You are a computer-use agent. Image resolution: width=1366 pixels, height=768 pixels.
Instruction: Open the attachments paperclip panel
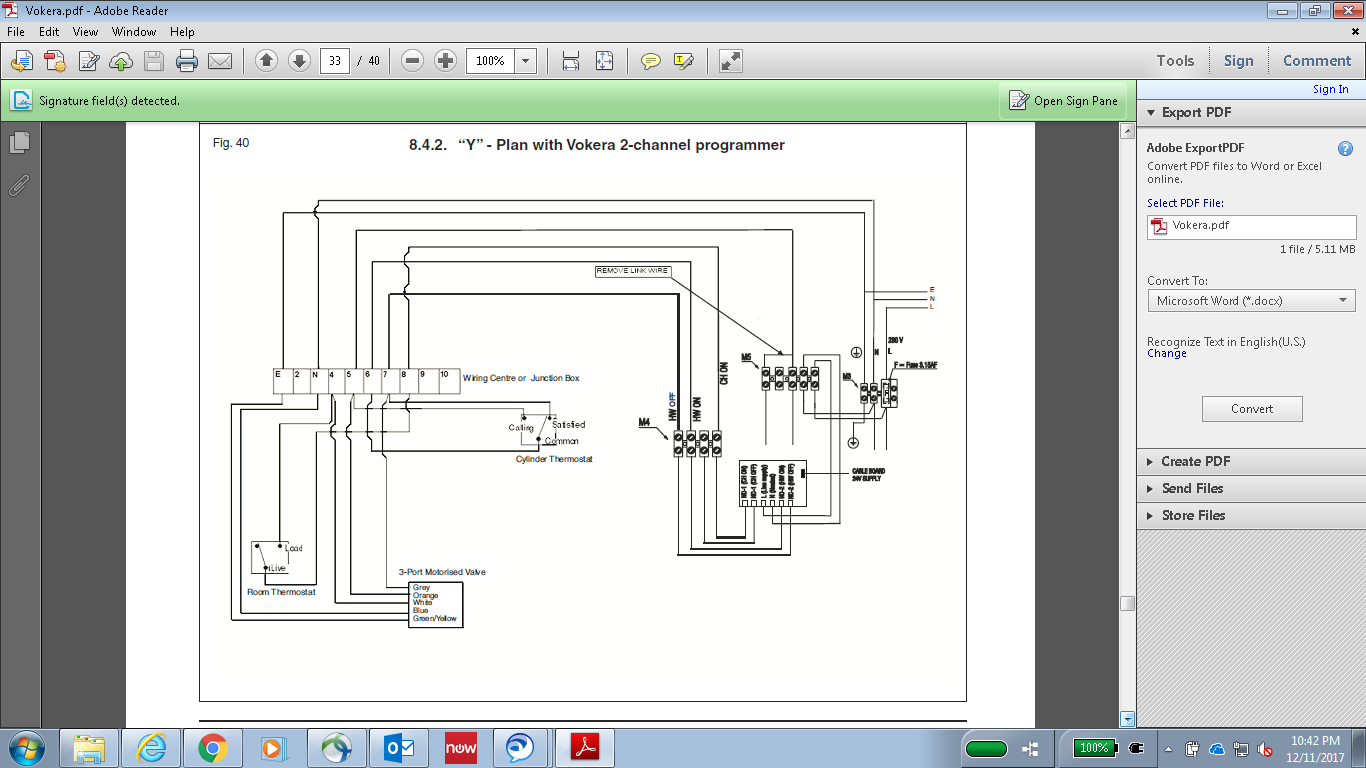coord(19,185)
